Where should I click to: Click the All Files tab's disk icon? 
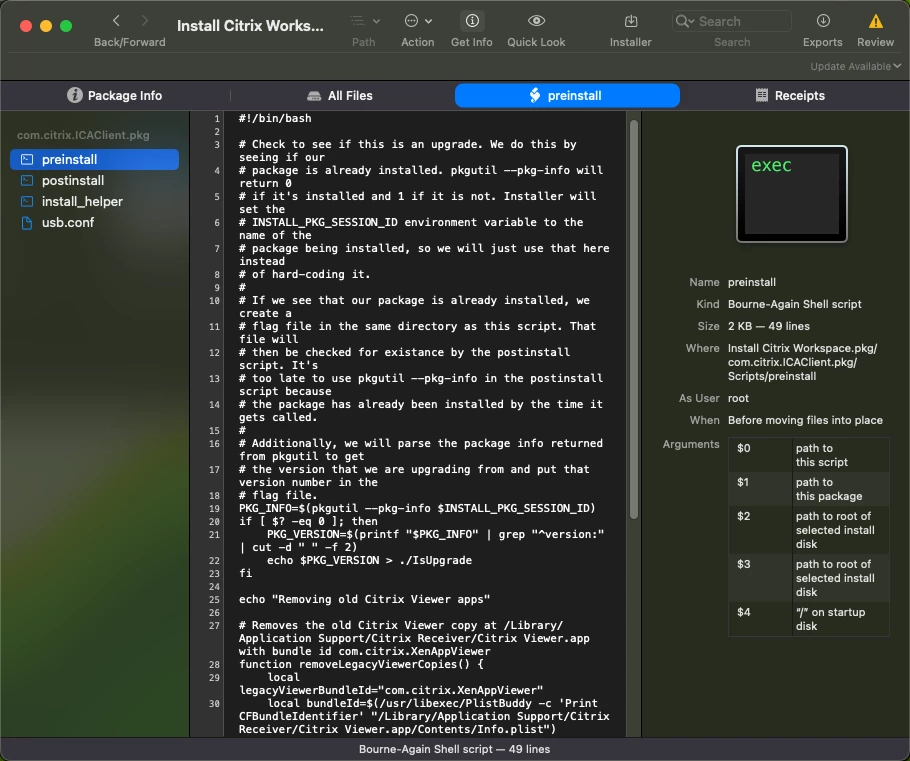tap(314, 96)
